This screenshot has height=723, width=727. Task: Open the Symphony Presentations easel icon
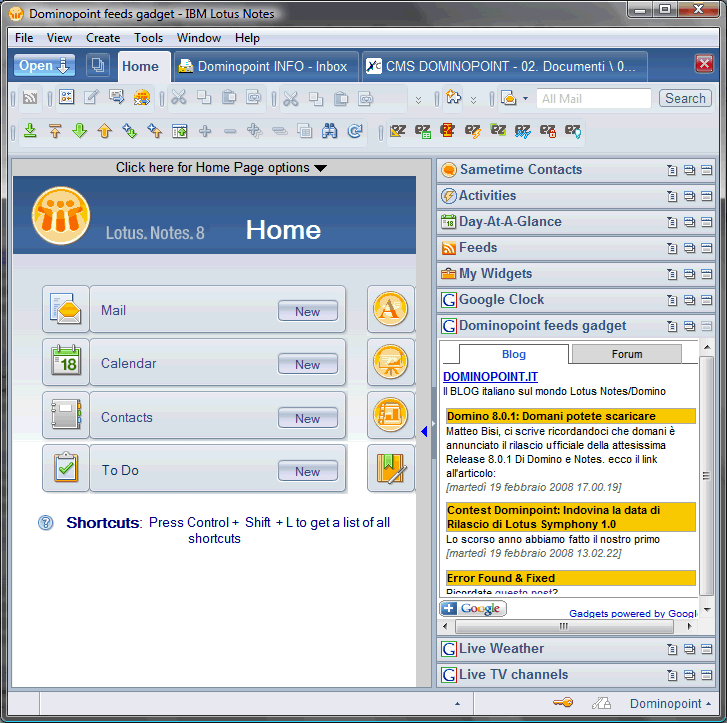(390, 362)
